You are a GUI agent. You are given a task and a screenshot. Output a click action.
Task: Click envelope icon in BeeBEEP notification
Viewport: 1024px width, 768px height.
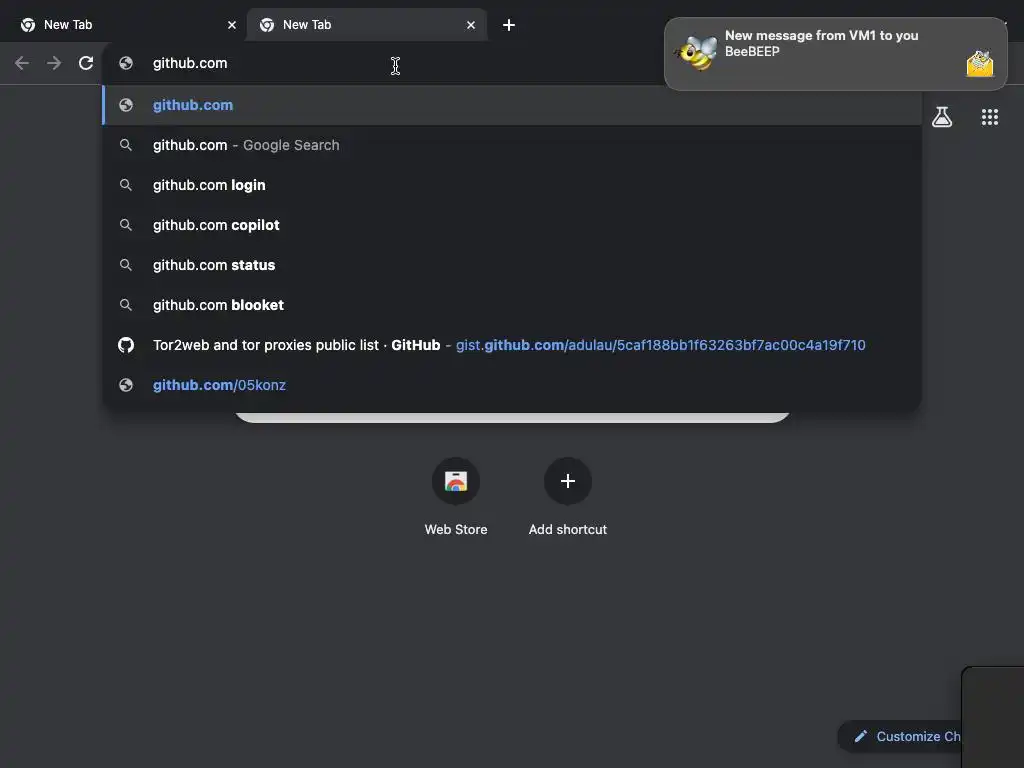click(980, 63)
